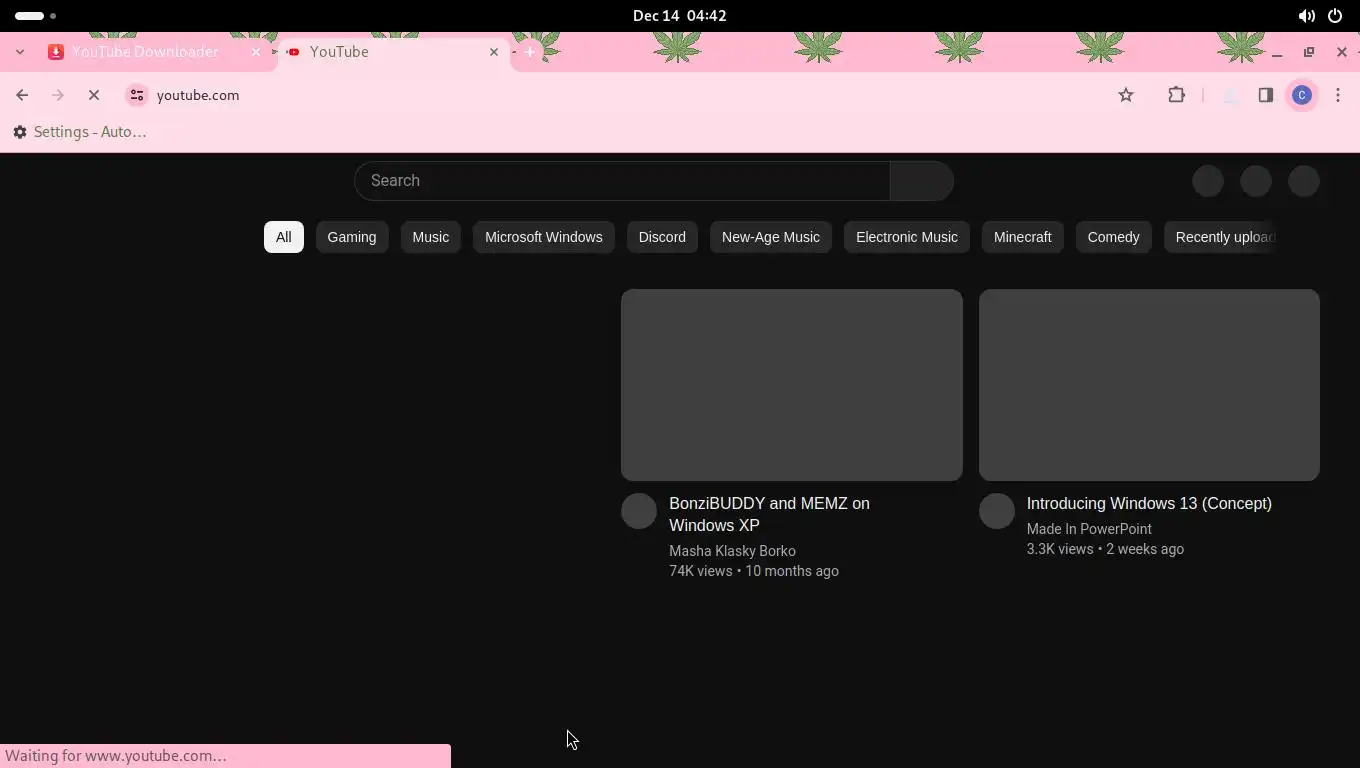Minimize the Chrome browser window
This screenshot has height=768, width=1360.
pyautogui.click(x=1277, y=52)
